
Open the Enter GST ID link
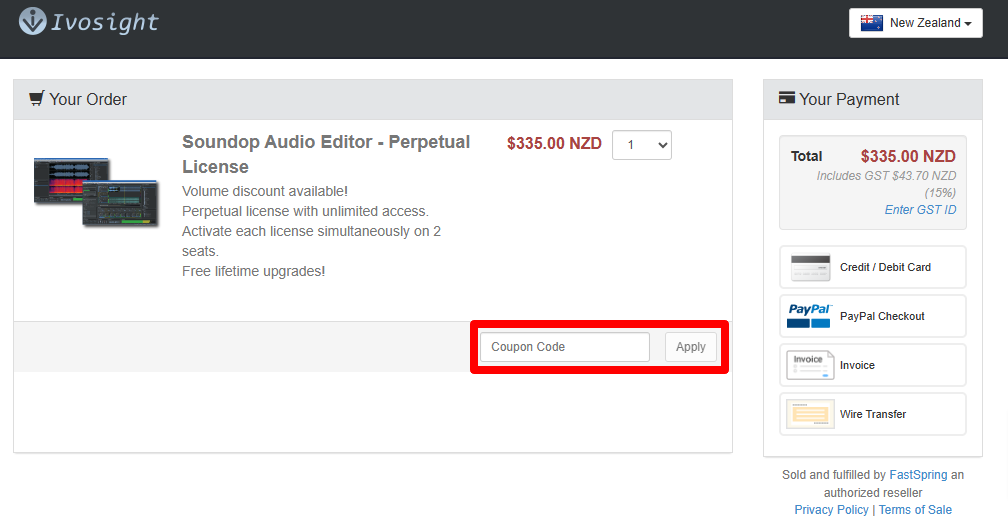(x=920, y=210)
